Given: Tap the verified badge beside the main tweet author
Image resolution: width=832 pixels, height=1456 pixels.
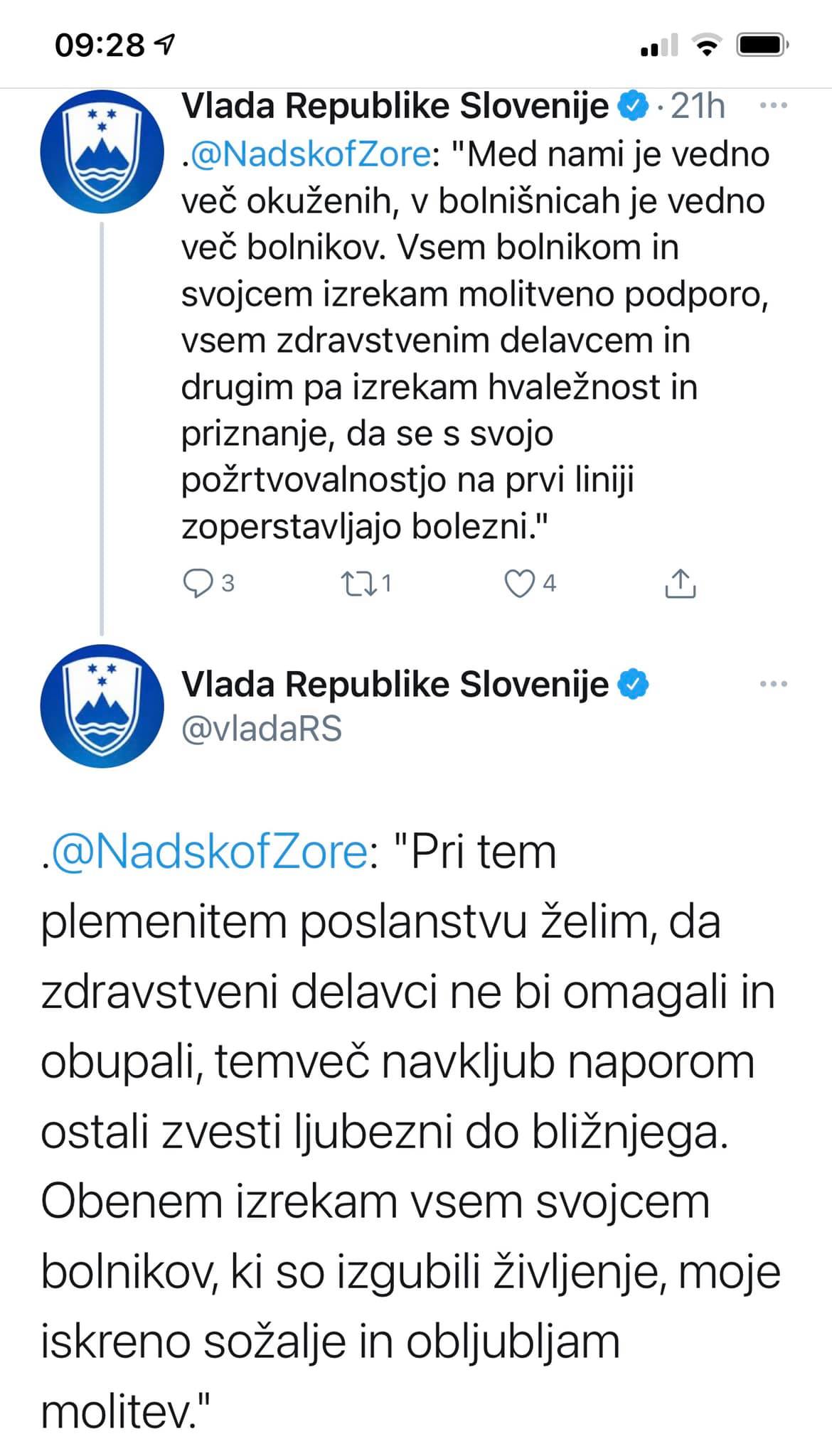Looking at the screenshot, I should click(633, 684).
